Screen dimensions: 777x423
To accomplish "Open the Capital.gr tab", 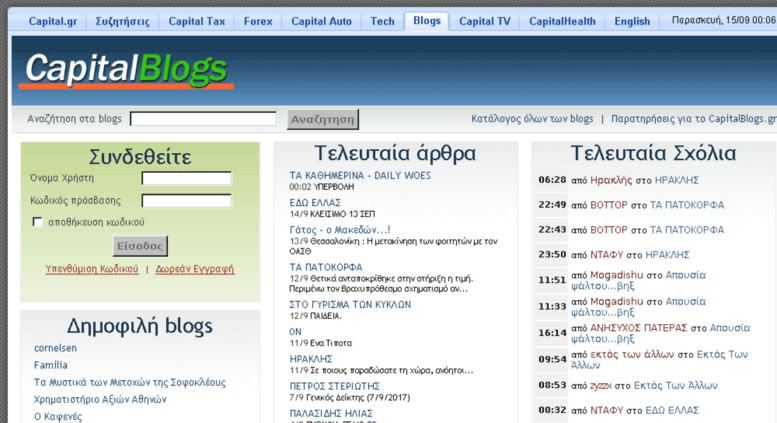I will (x=53, y=21).
